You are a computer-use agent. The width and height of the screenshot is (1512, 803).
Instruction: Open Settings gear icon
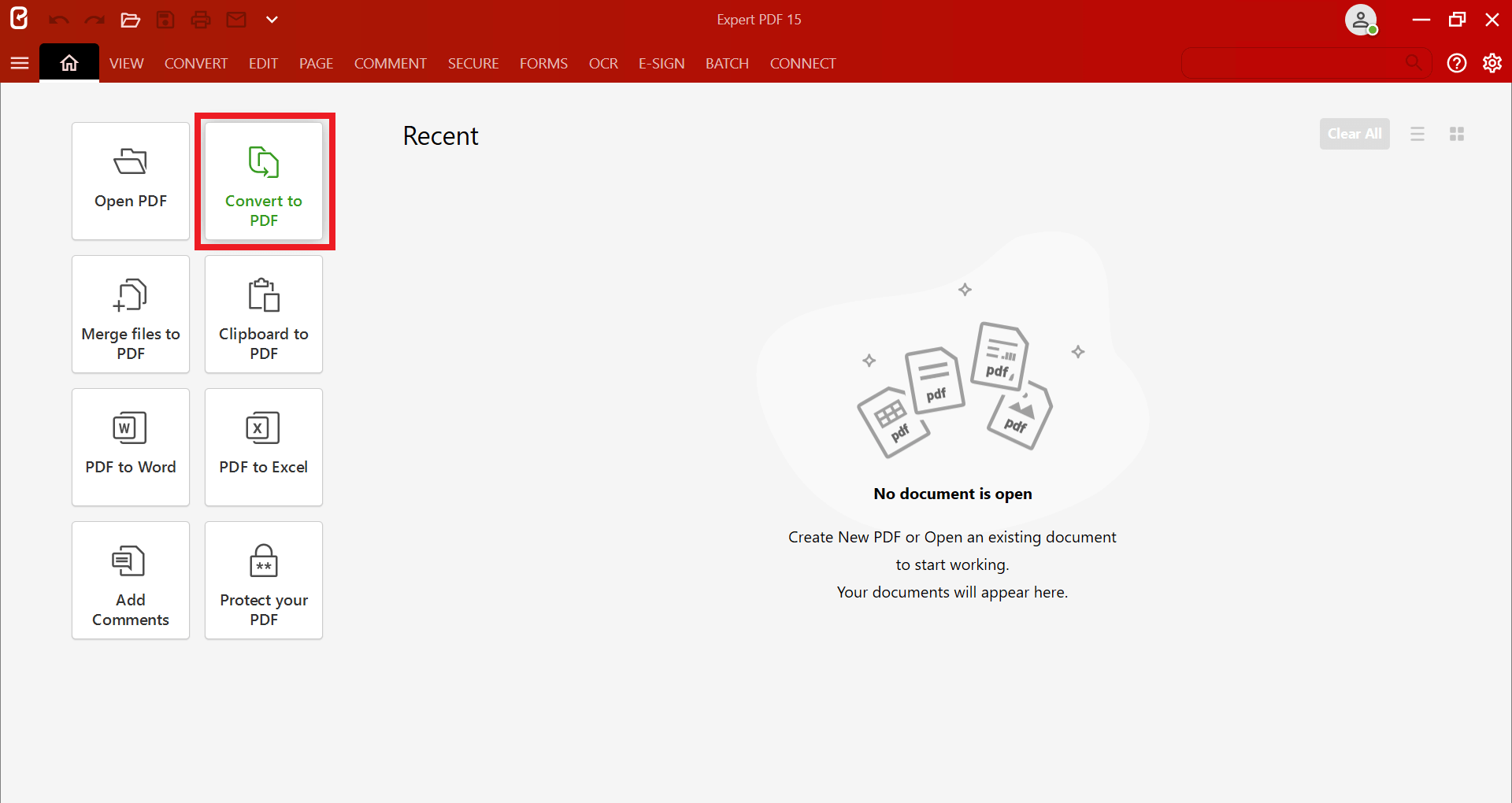(1492, 63)
